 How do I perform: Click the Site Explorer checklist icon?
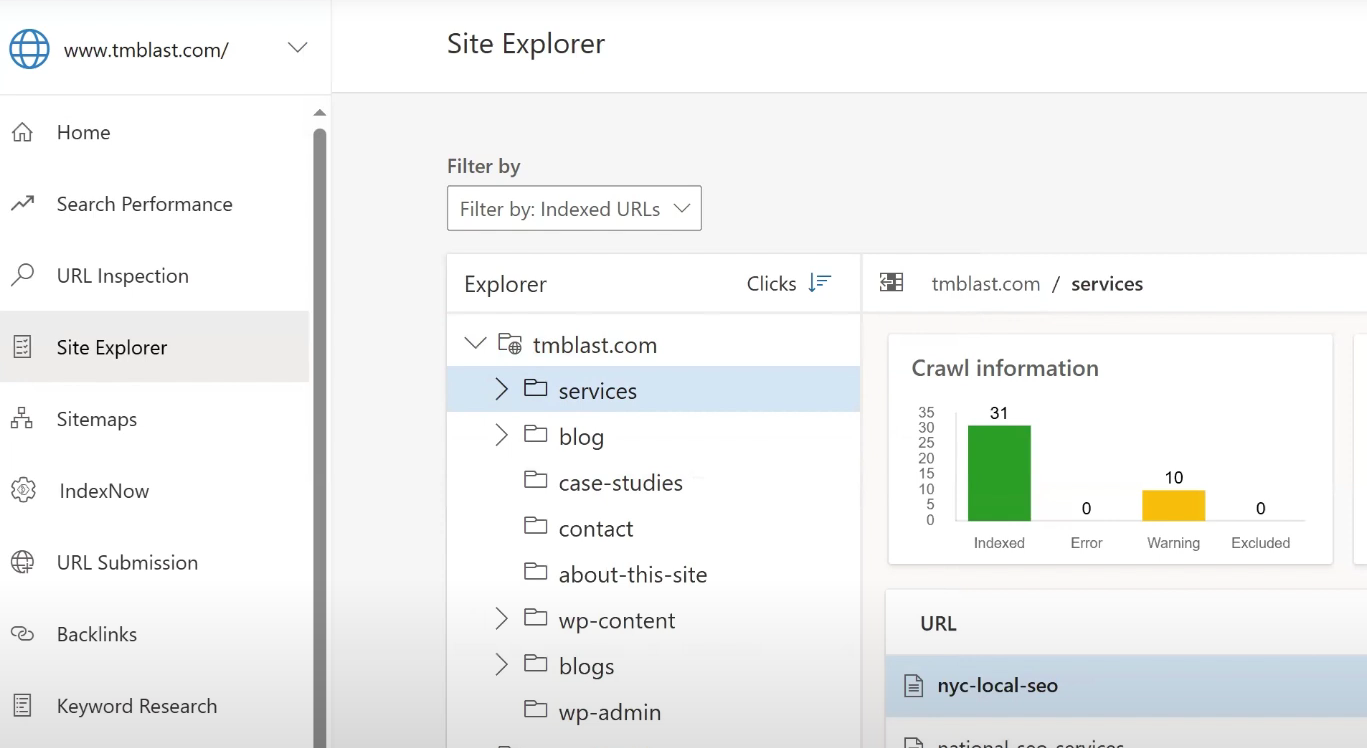coord(22,347)
